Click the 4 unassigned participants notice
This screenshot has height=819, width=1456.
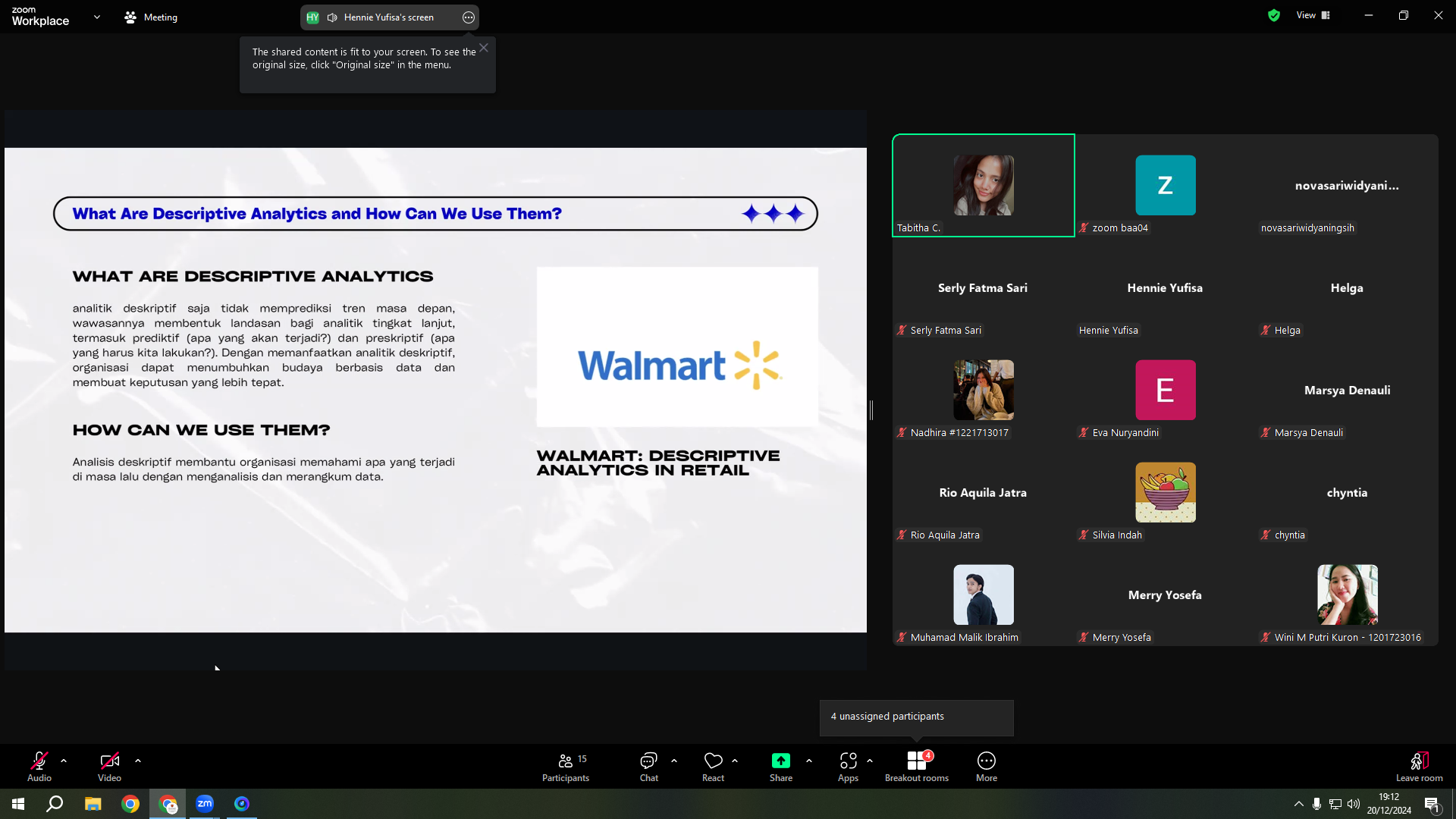click(x=916, y=717)
